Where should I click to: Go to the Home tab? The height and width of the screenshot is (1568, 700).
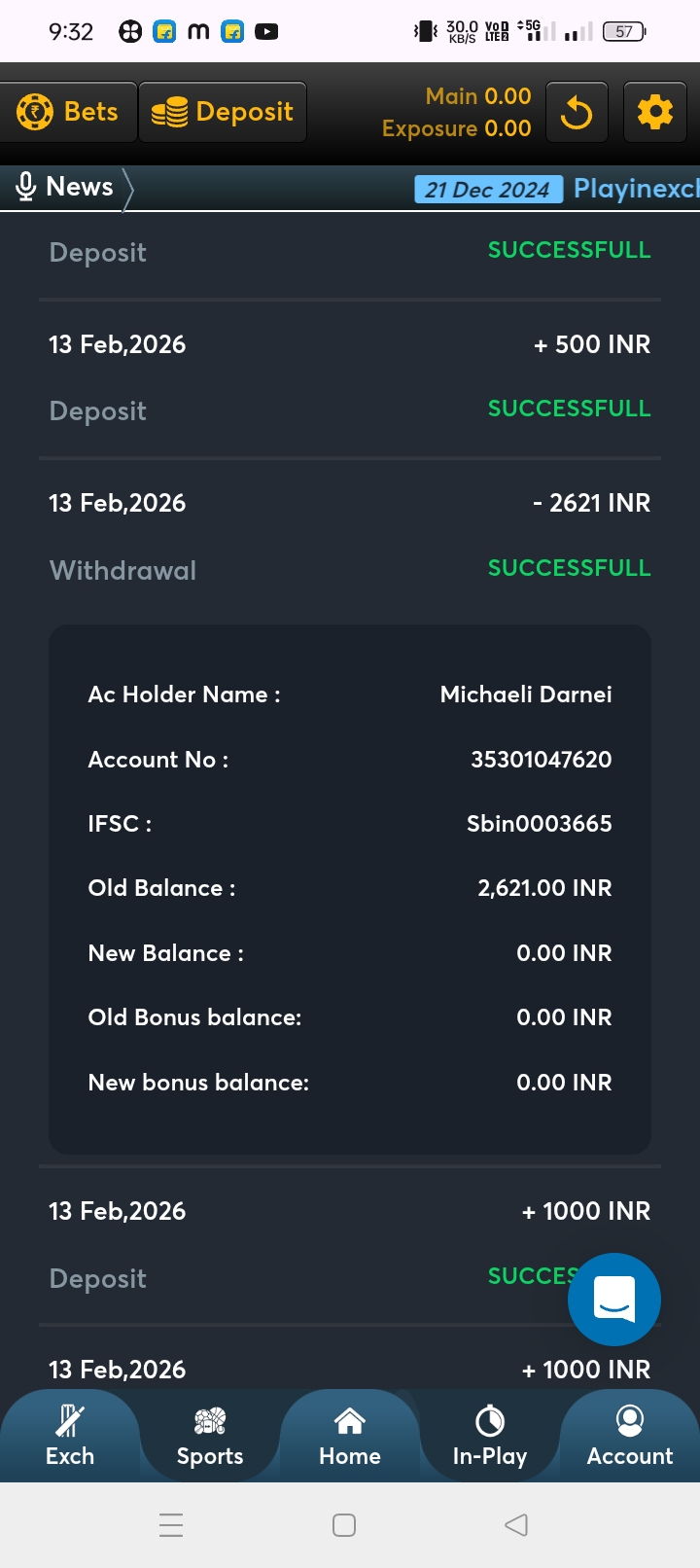click(x=350, y=1436)
